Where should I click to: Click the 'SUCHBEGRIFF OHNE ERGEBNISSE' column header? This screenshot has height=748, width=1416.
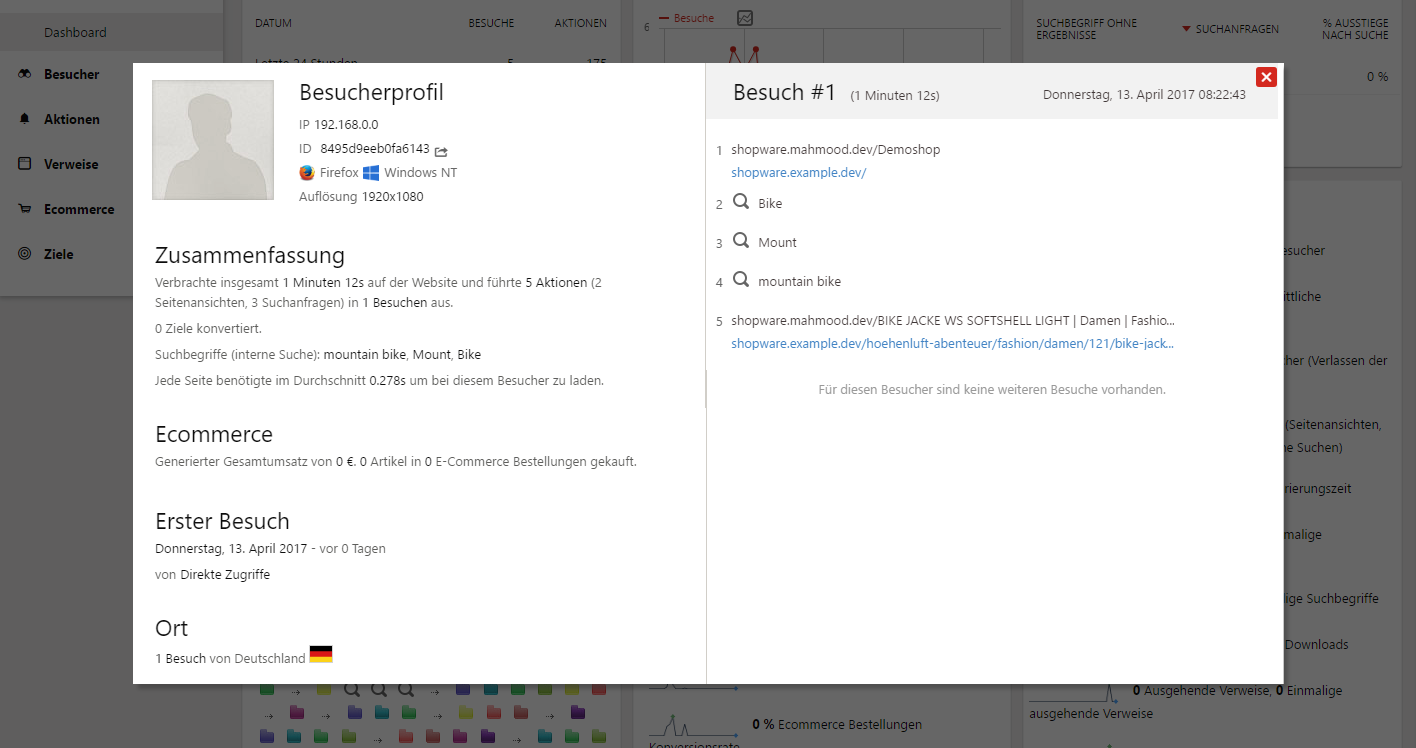coord(1086,29)
